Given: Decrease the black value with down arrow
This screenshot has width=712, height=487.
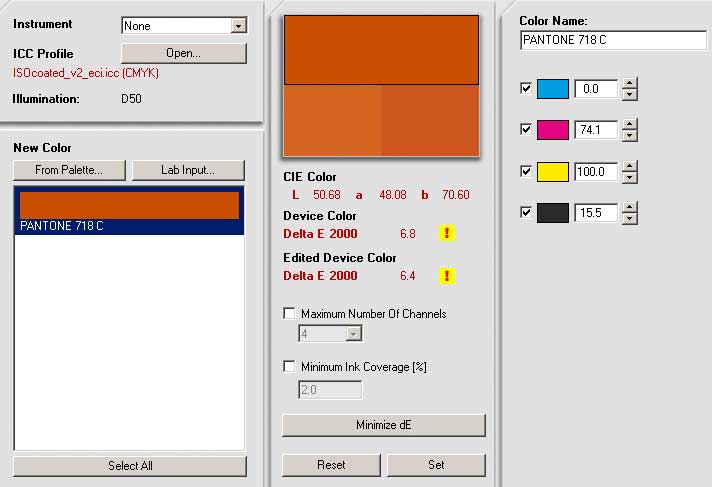Looking at the screenshot, I should click(629, 219).
